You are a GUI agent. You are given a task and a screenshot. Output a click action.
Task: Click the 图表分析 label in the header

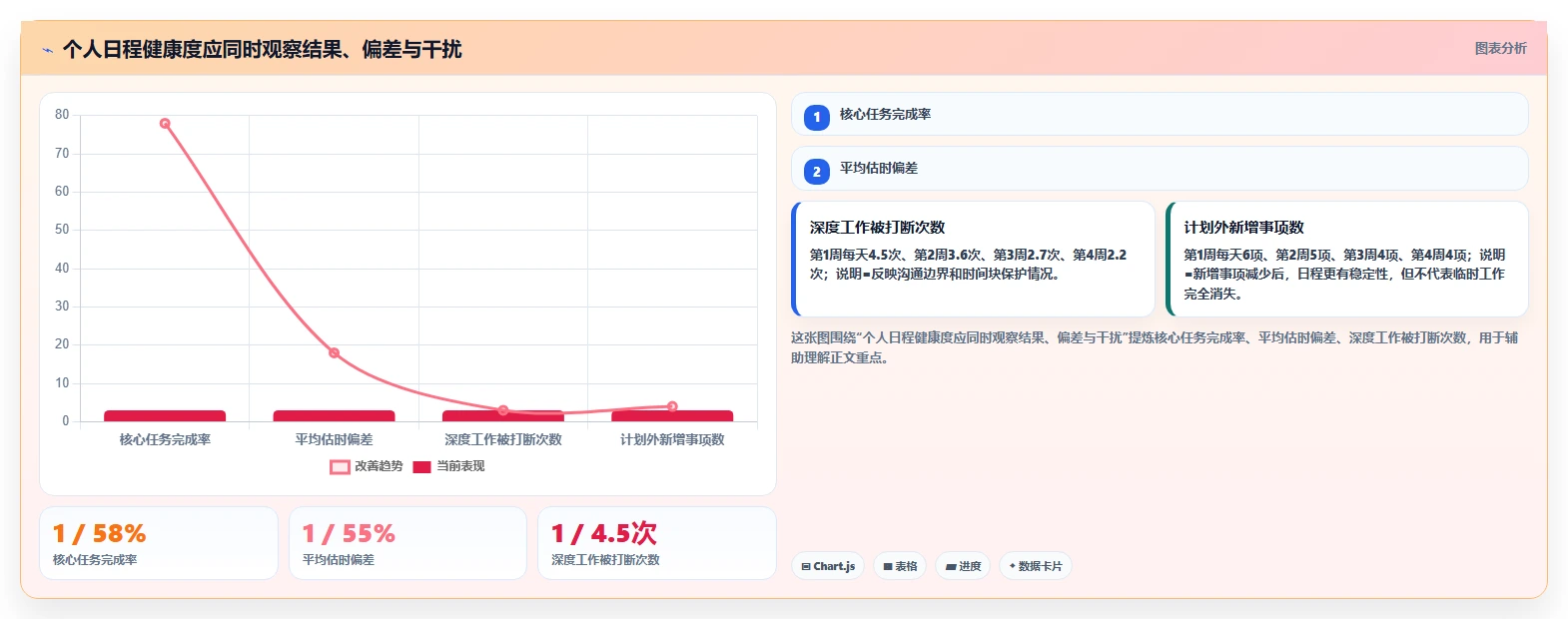pyautogui.click(x=1500, y=48)
